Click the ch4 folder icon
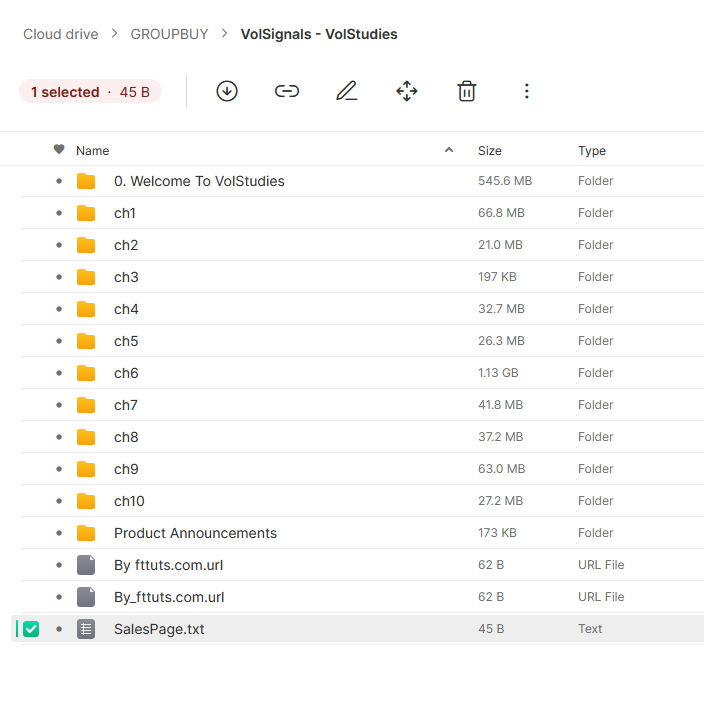The height and width of the screenshot is (728, 704). (86, 309)
